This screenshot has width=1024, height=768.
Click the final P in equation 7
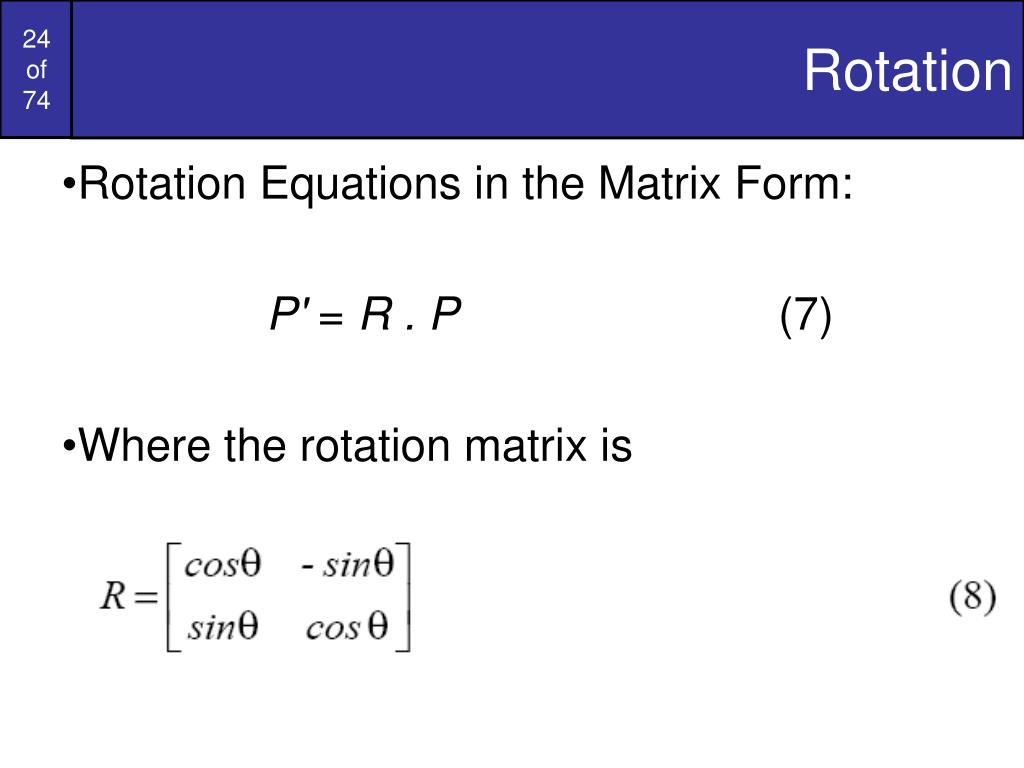pyautogui.click(x=446, y=313)
